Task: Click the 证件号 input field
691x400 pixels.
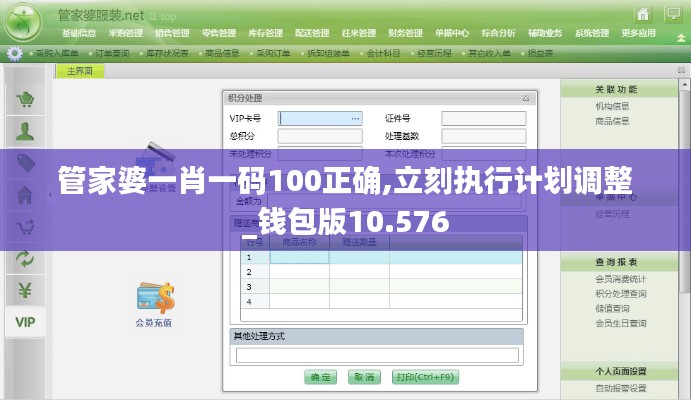Action: (x=484, y=119)
